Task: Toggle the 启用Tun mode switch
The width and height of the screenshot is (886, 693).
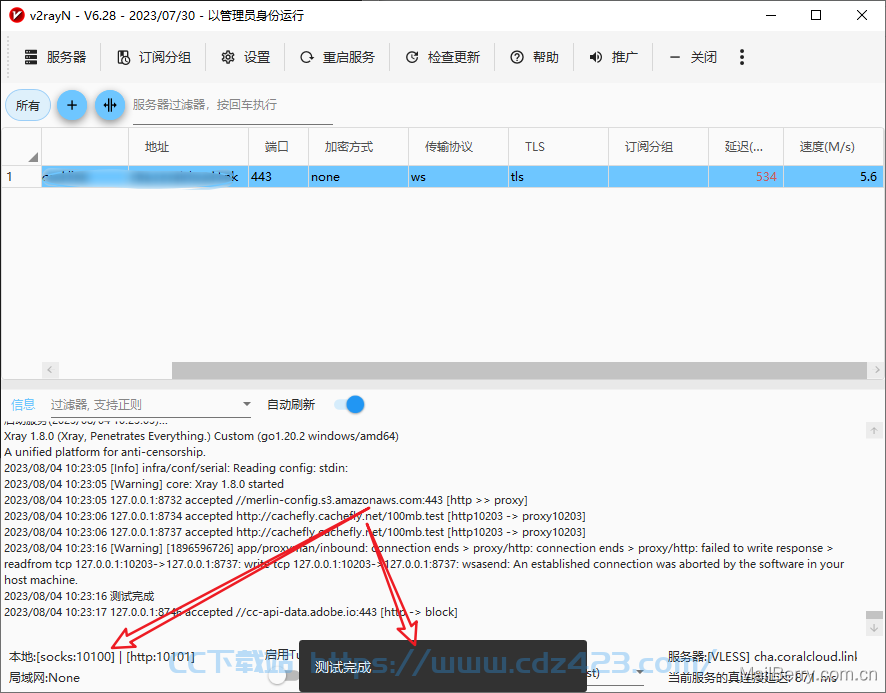Action: [x=284, y=675]
